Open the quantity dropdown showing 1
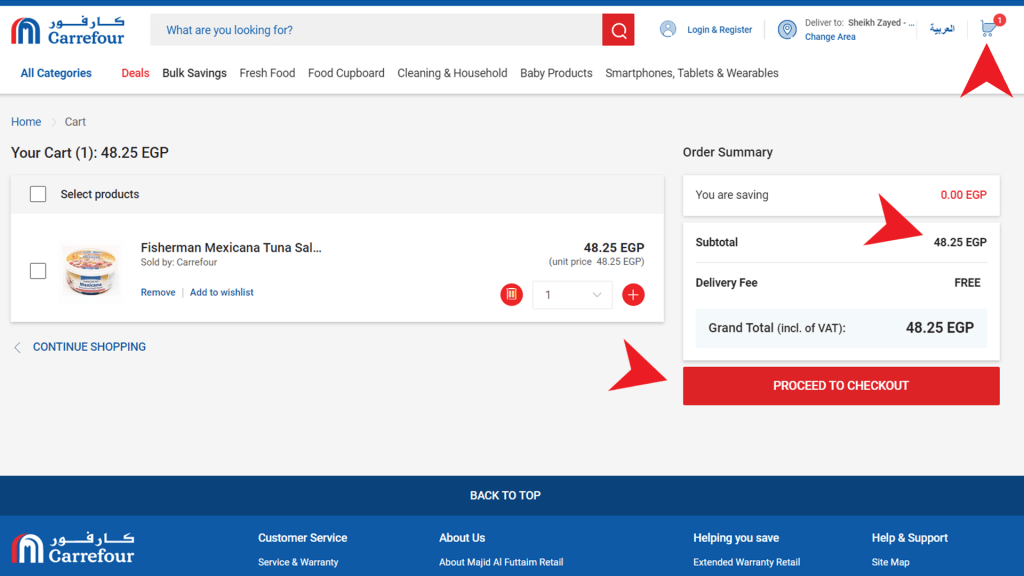This screenshot has width=1024, height=576. (x=572, y=295)
